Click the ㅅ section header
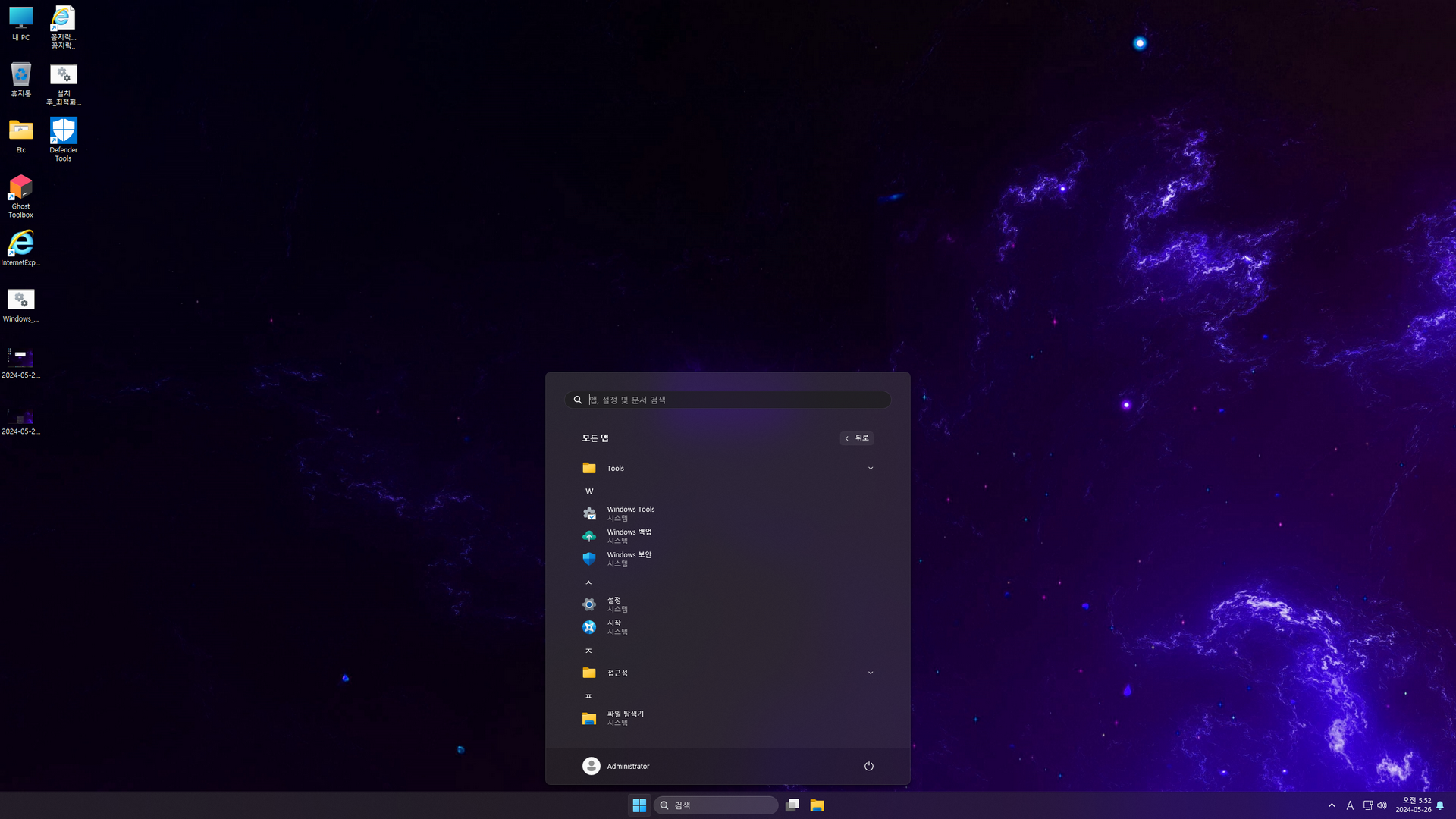 pyautogui.click(x=588, y=582)
